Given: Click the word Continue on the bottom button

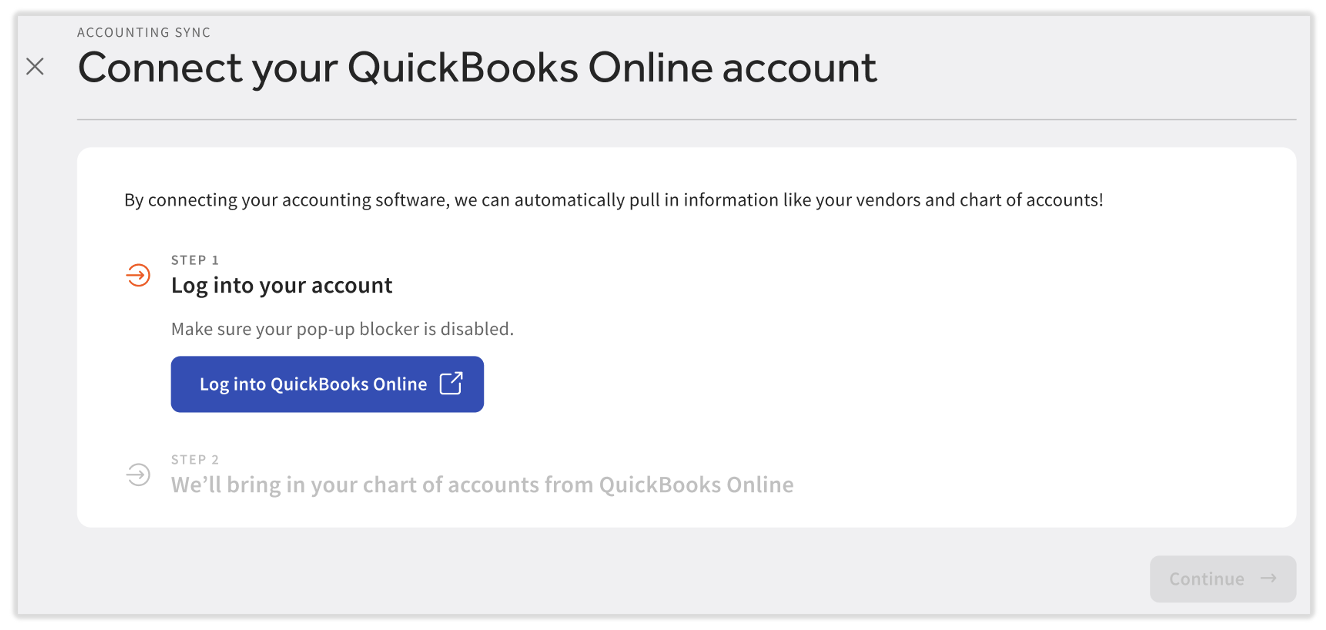Looking at the screenshot, I should point(1206,579).
